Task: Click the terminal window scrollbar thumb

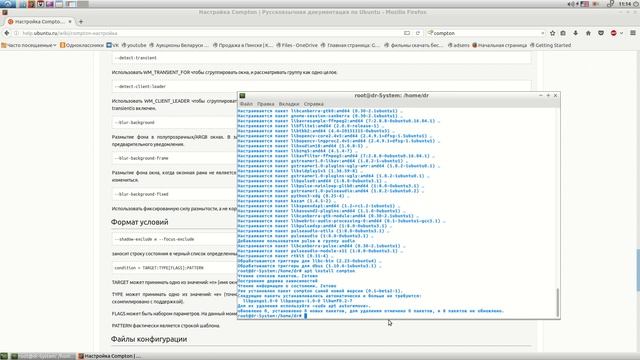Action: (x=558, y=302)
